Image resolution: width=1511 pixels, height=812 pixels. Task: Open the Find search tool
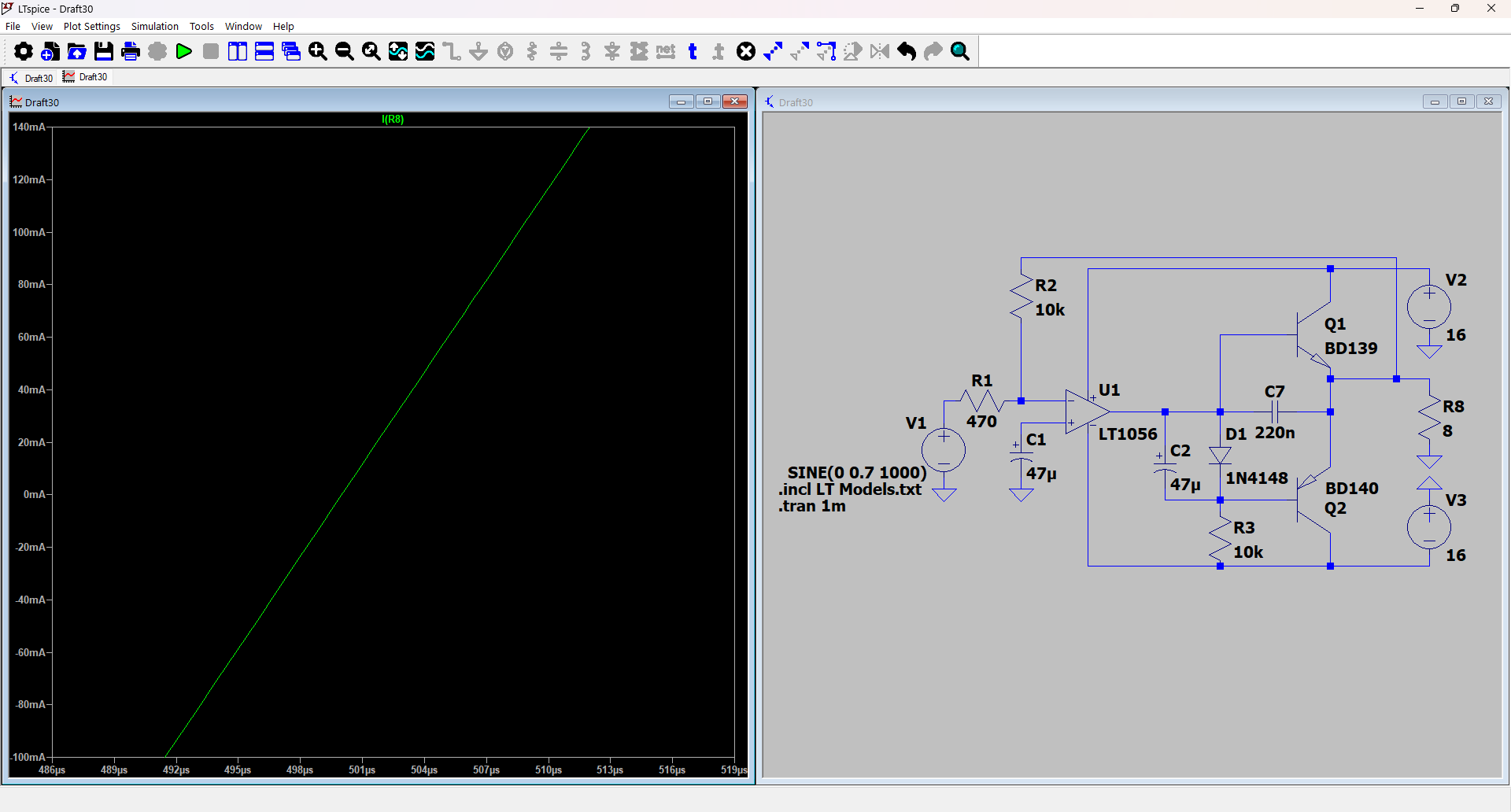(960, 52)
